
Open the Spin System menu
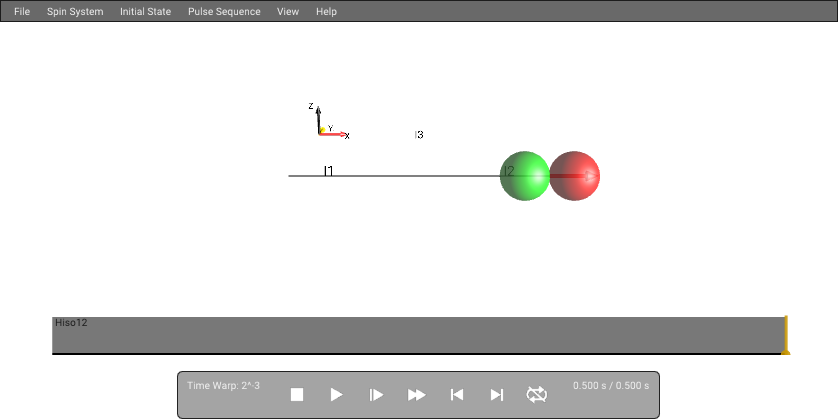point(75,11)
